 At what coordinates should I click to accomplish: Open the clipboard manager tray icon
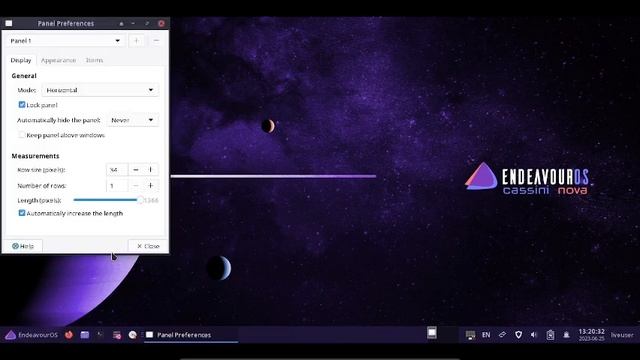(x=550, y=335)
